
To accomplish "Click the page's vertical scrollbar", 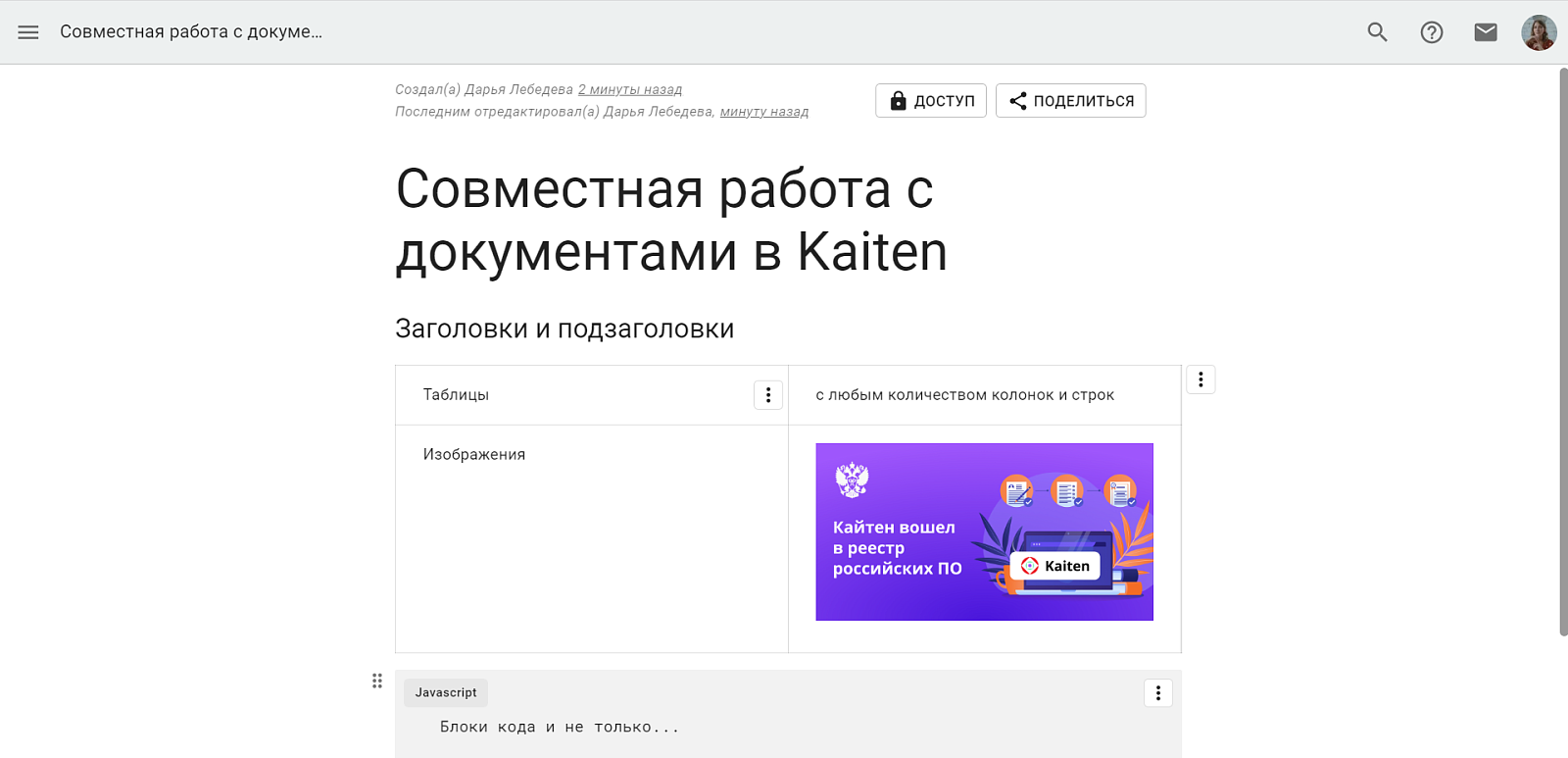I will [1563, 351].
